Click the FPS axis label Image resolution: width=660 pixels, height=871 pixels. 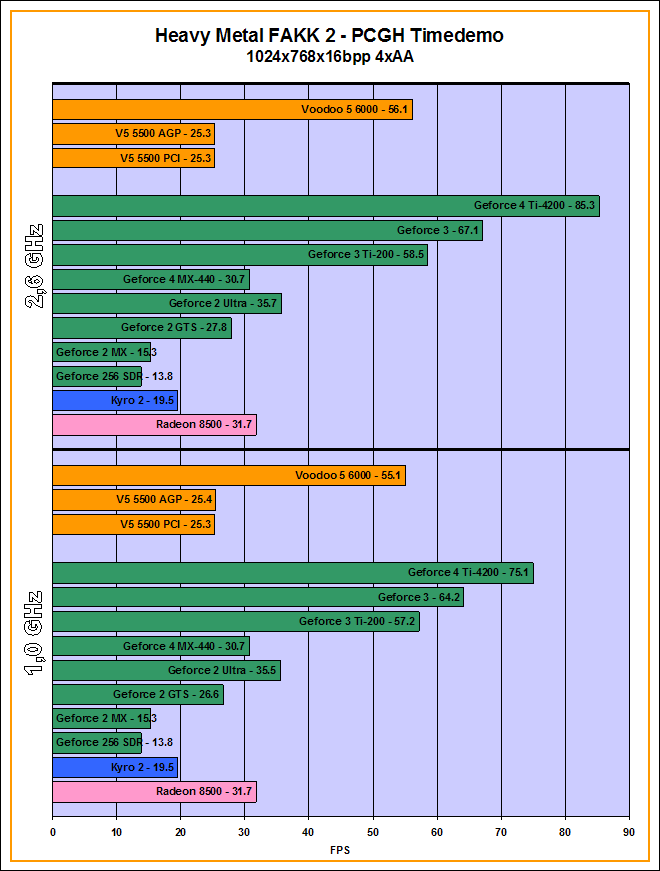[340, 850]
